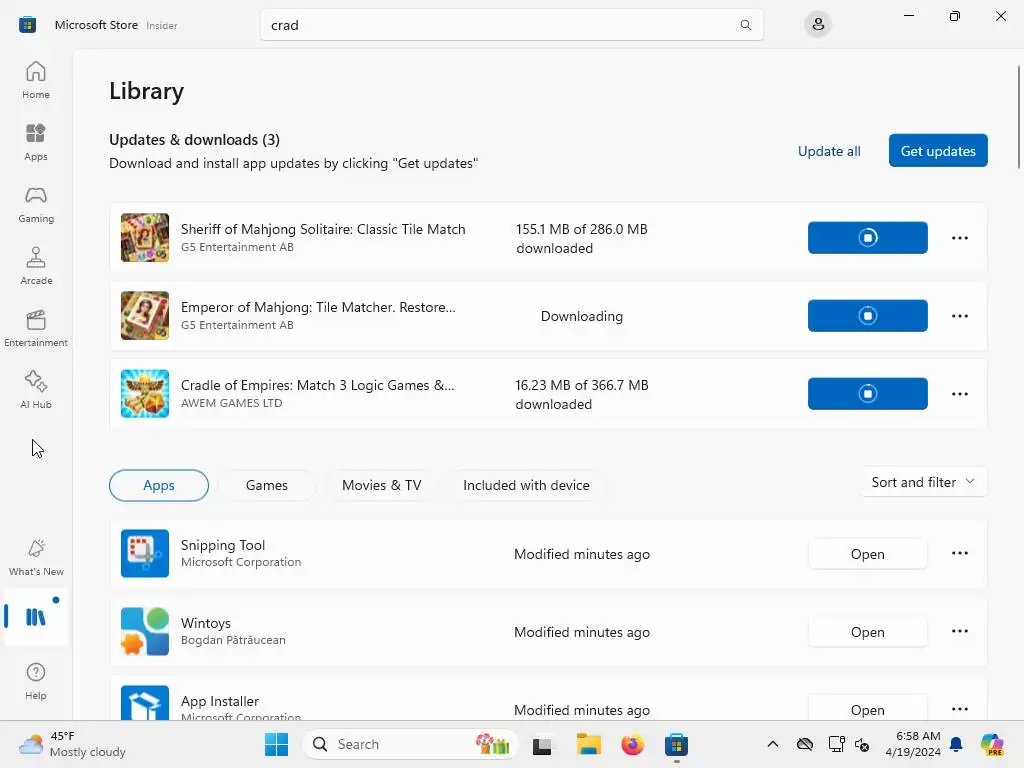Go to Apps in the sidebar
Viewport: 1024px width, 768px height.
36,142
